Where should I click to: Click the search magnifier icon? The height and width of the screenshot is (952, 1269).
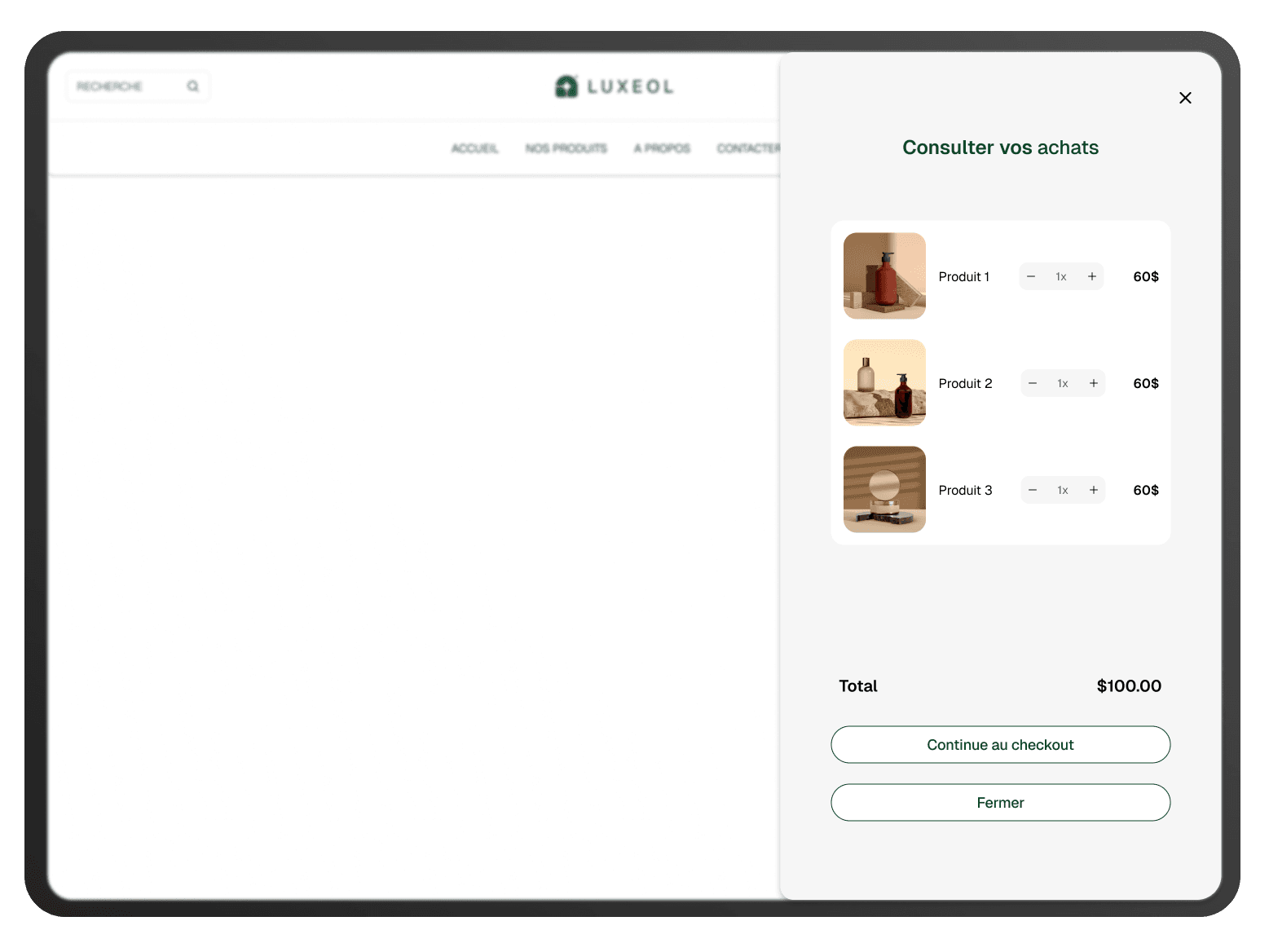(x=193, y=86)
